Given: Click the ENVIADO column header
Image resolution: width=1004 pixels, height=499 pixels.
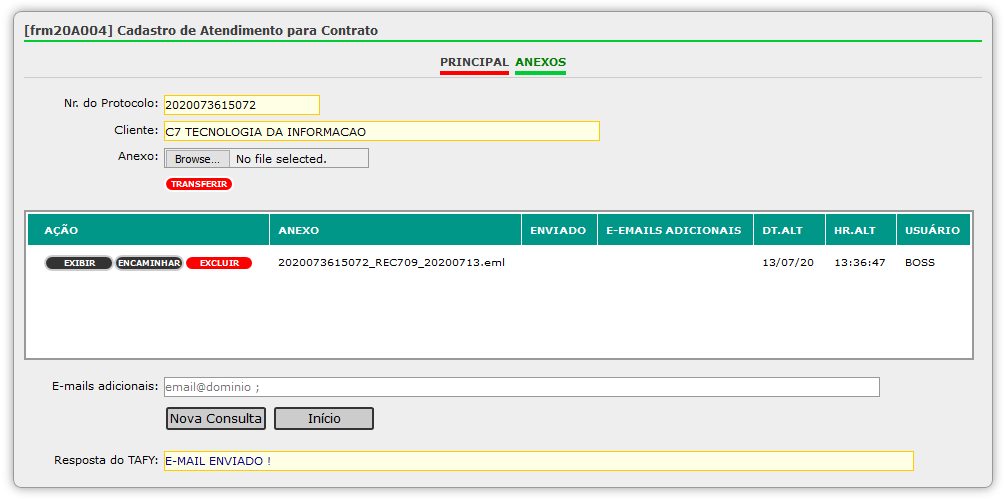Looking at the screenshot, I should [x=560, y=230].
